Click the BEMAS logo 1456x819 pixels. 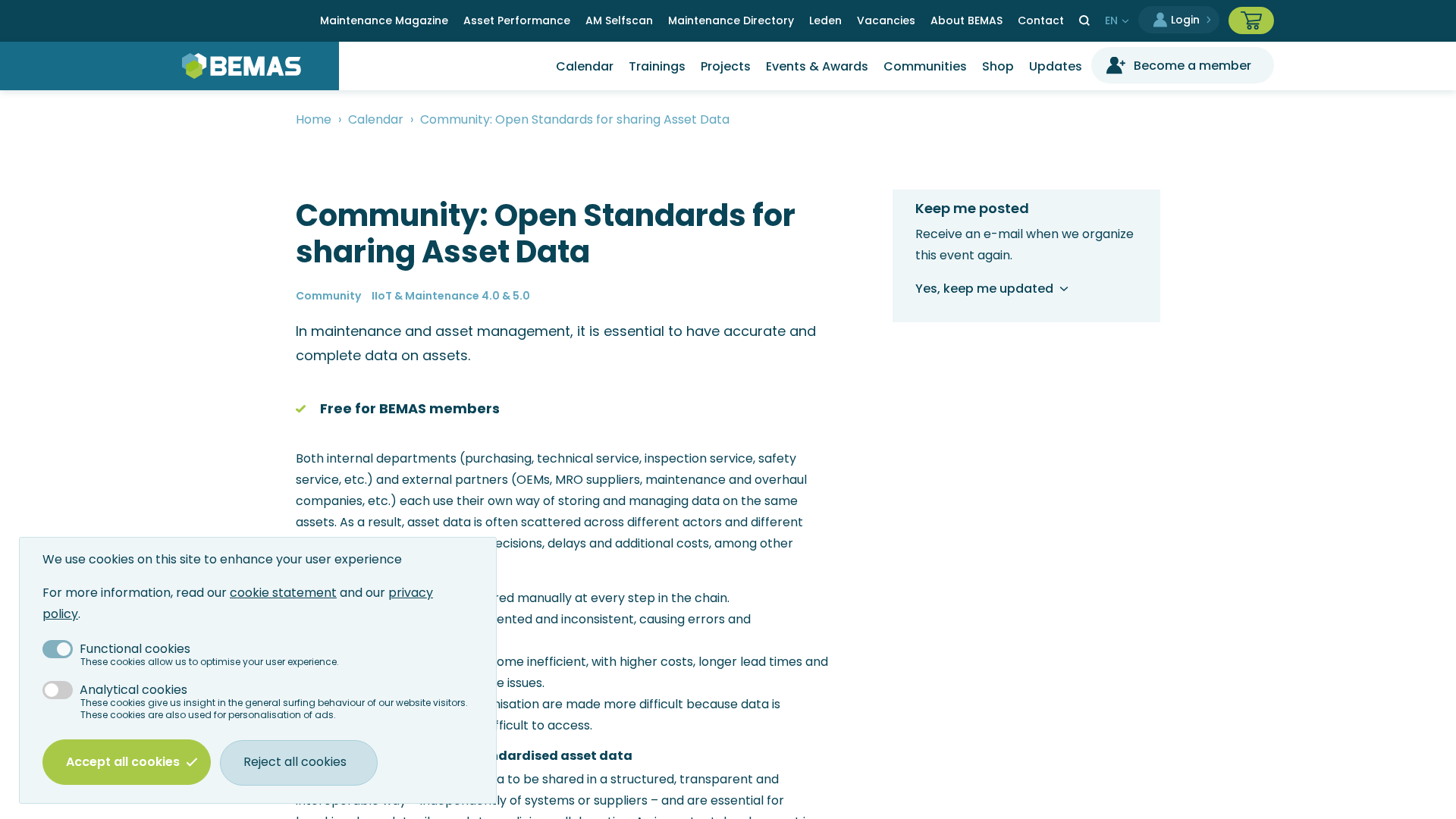click(241, 66)
